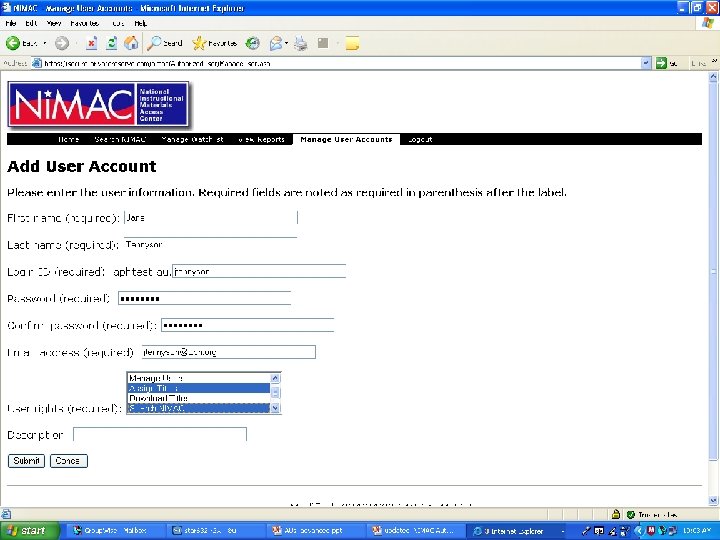
Task: Open the address bar dropdown arrow
Action: click(646, 63)
